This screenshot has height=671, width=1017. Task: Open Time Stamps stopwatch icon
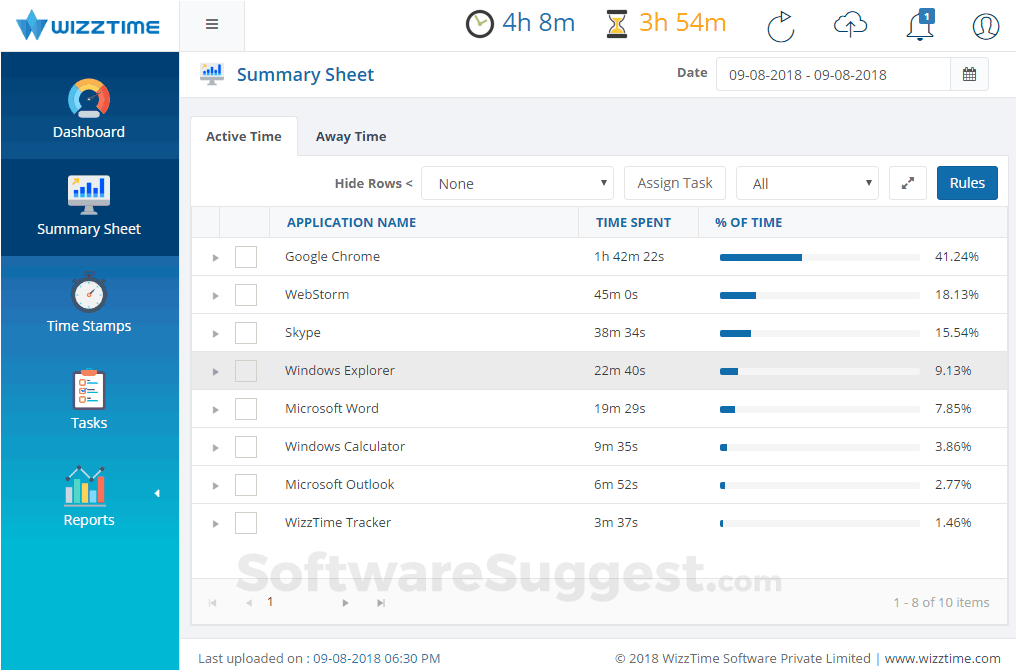click(89, 293)
